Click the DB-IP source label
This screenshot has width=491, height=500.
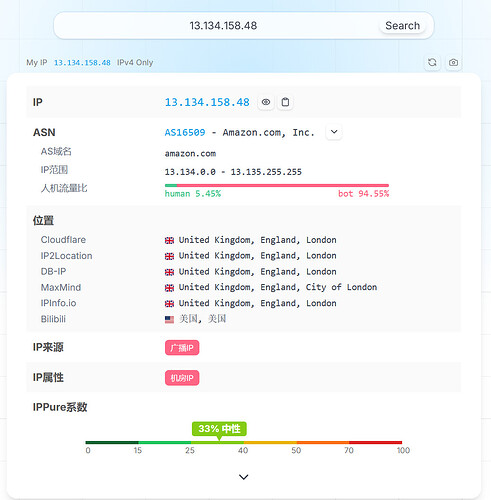click(53, 271)
